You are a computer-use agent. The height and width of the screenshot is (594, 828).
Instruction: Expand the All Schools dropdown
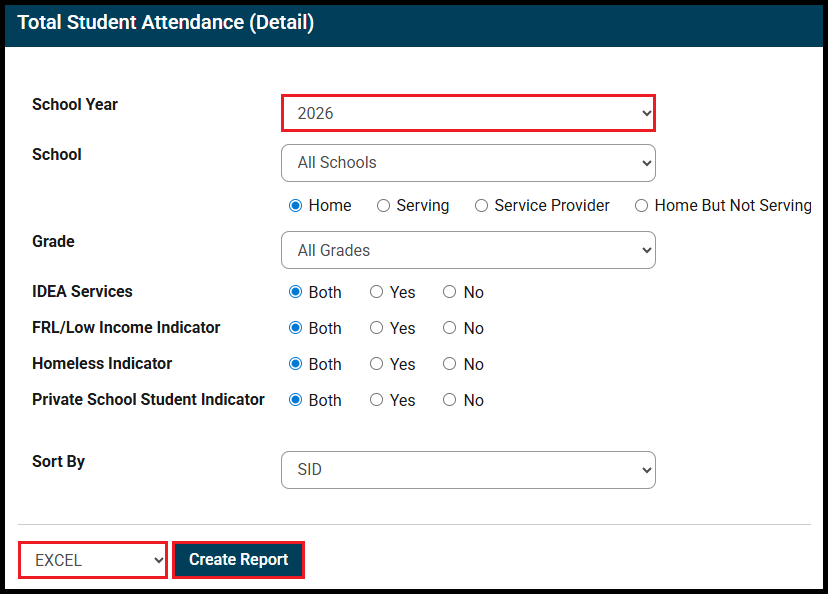(467, 163)
